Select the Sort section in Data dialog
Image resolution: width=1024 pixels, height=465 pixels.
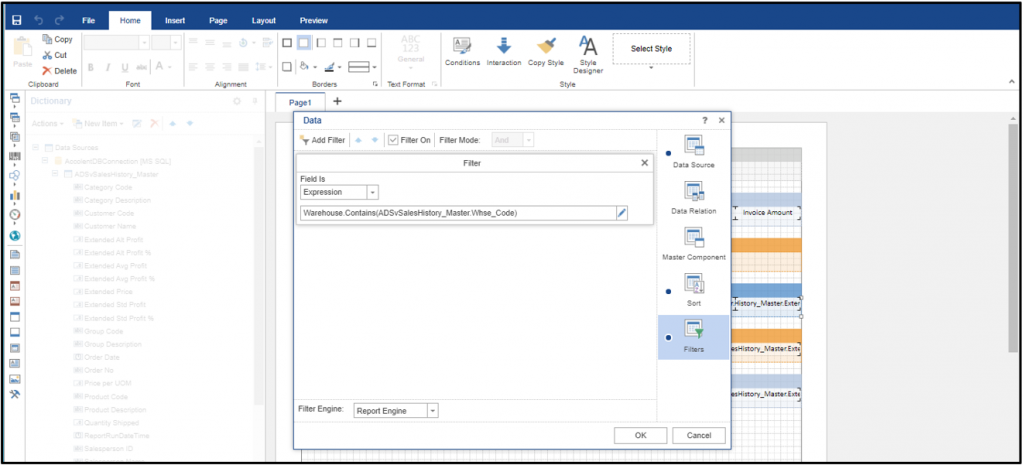click(x=694, y=291)
